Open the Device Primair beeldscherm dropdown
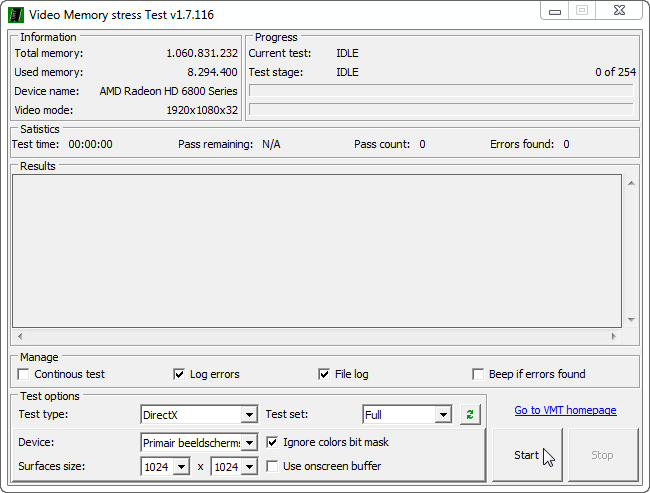This screenshot has height=493, width=650. click(249, 443)
